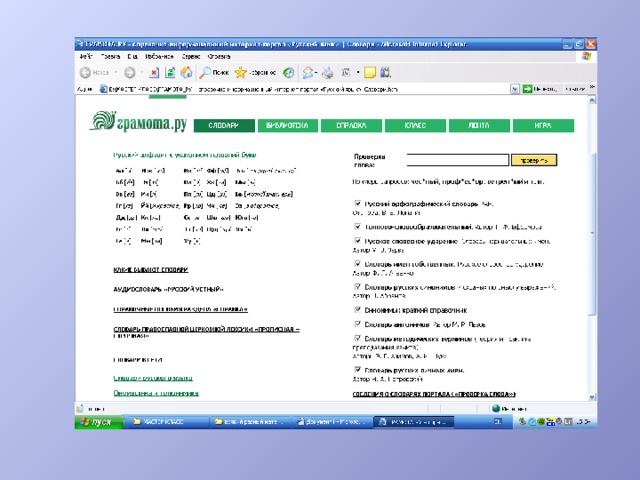The width and height of the screenshot is (640, 480).
Task: Click the Проверка слова input field
Action: point(458,160)
